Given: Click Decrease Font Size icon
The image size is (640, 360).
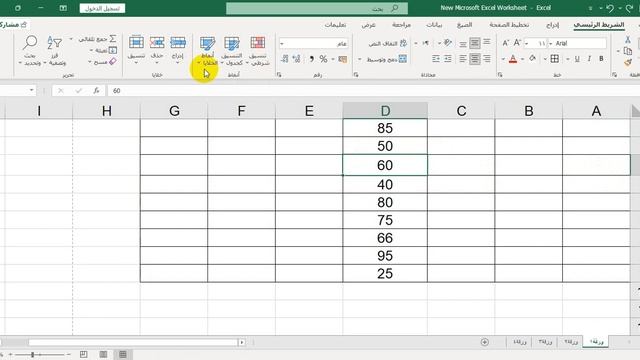Looking at the screenshot, I should [x=506, y=43].
